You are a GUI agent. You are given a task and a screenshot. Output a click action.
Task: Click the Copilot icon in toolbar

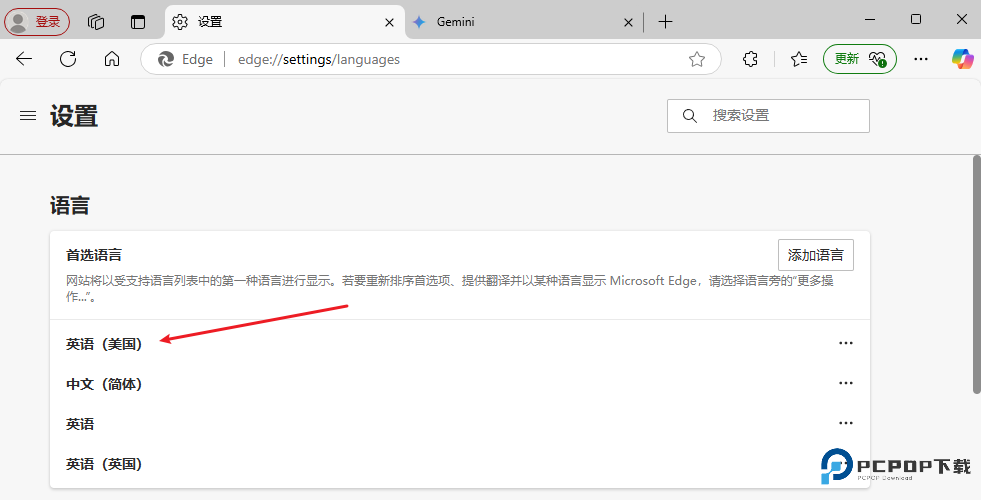(962, 59)
